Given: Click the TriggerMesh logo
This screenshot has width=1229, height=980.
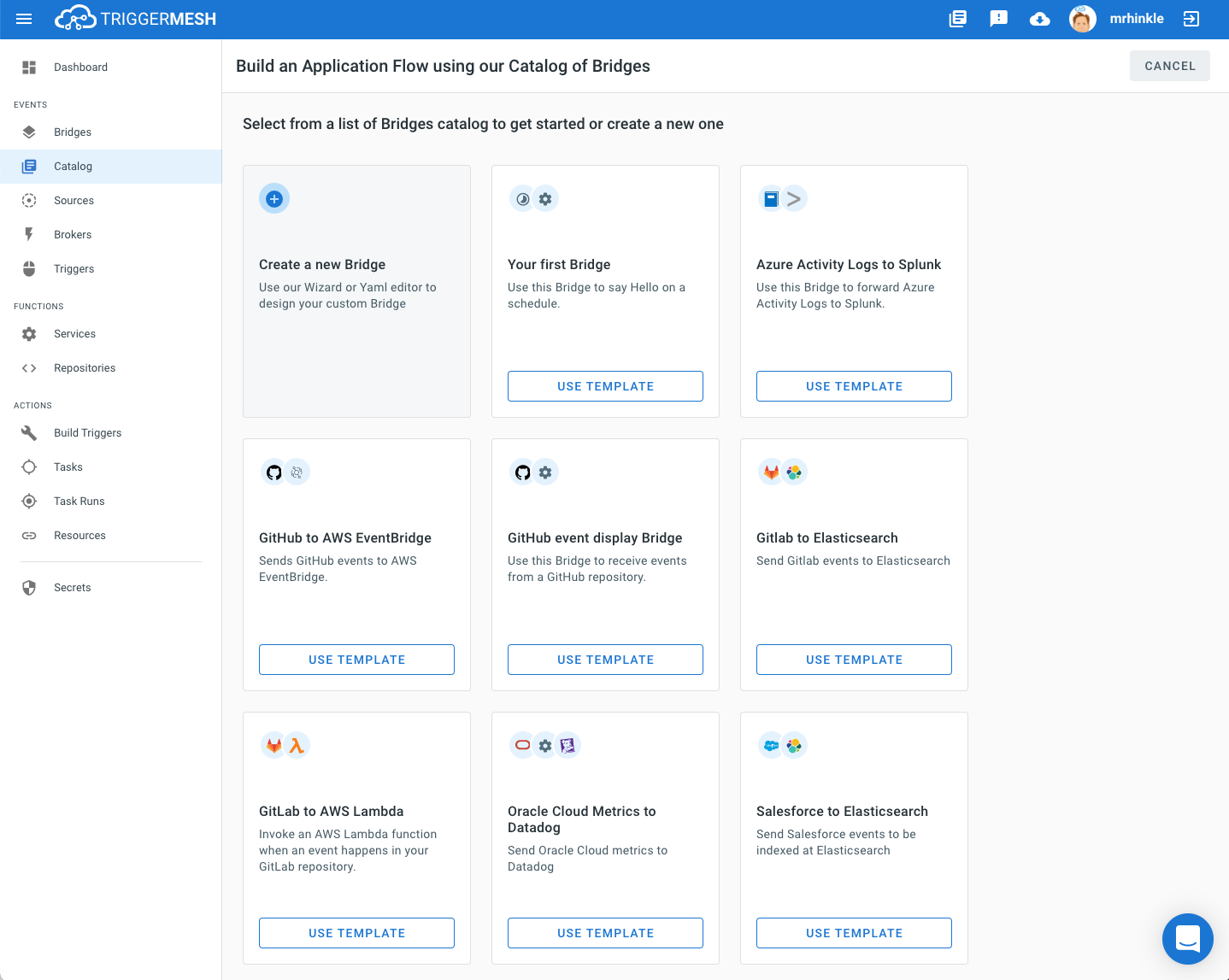Looking at the screenshot, I should pyautogui.click(x=135, y=19).
